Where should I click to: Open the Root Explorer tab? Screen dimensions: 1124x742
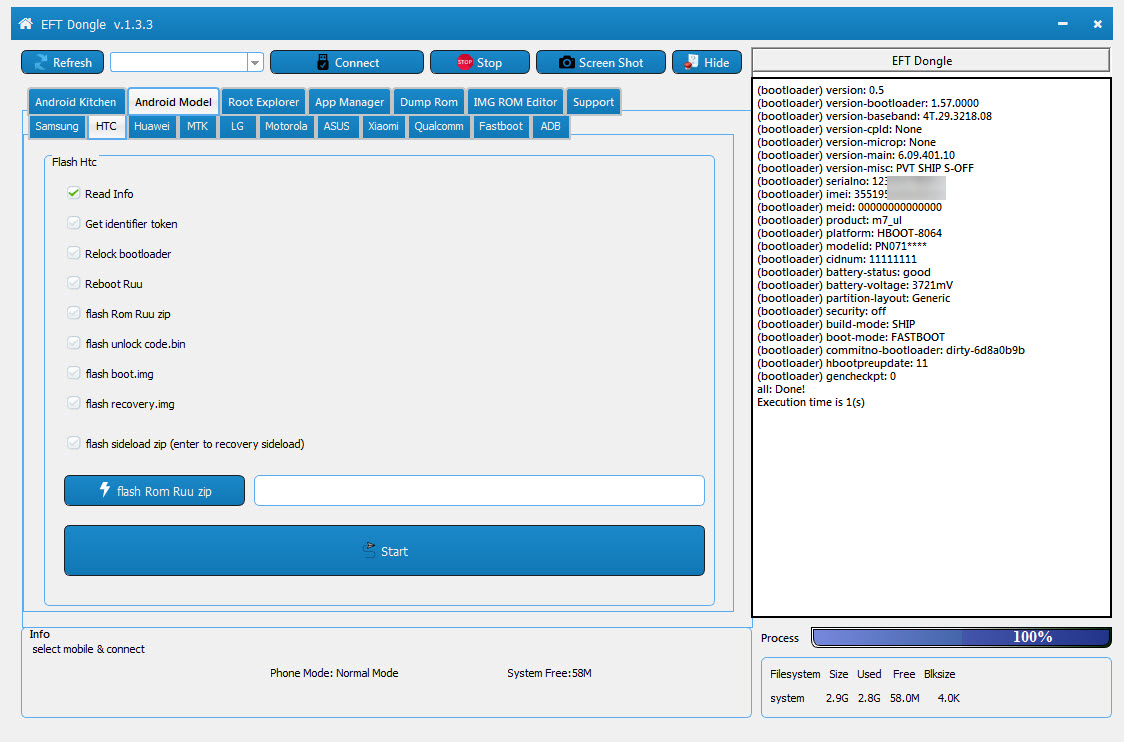(x=264, y=102)
